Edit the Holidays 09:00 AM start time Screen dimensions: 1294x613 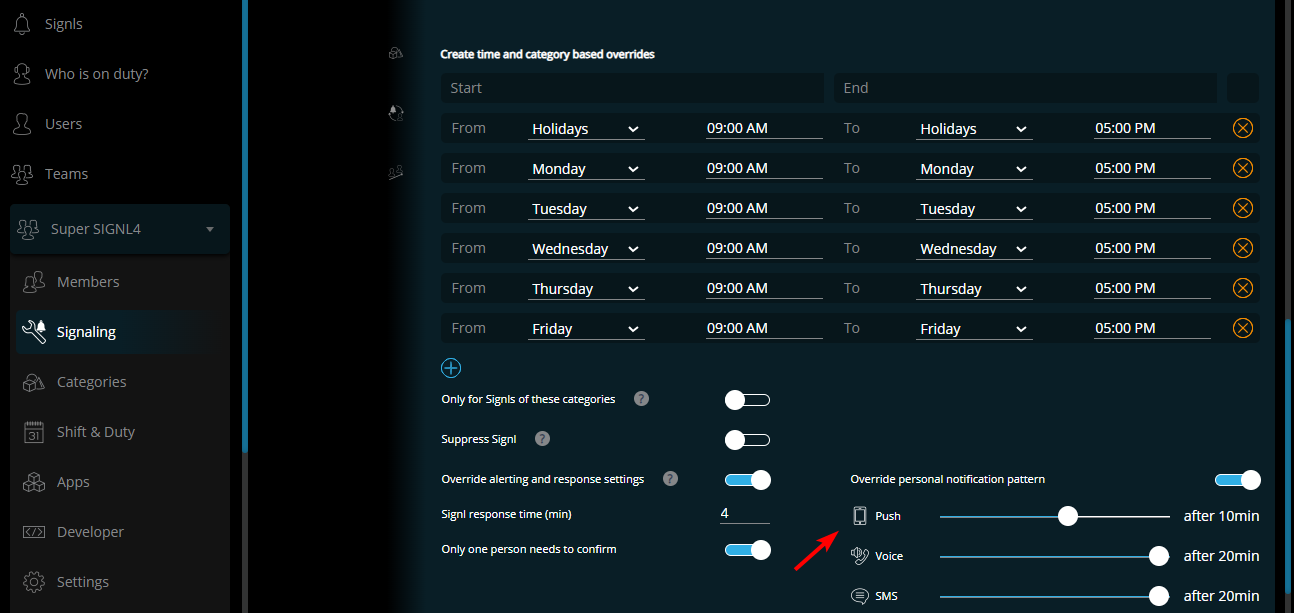[764, 129]
